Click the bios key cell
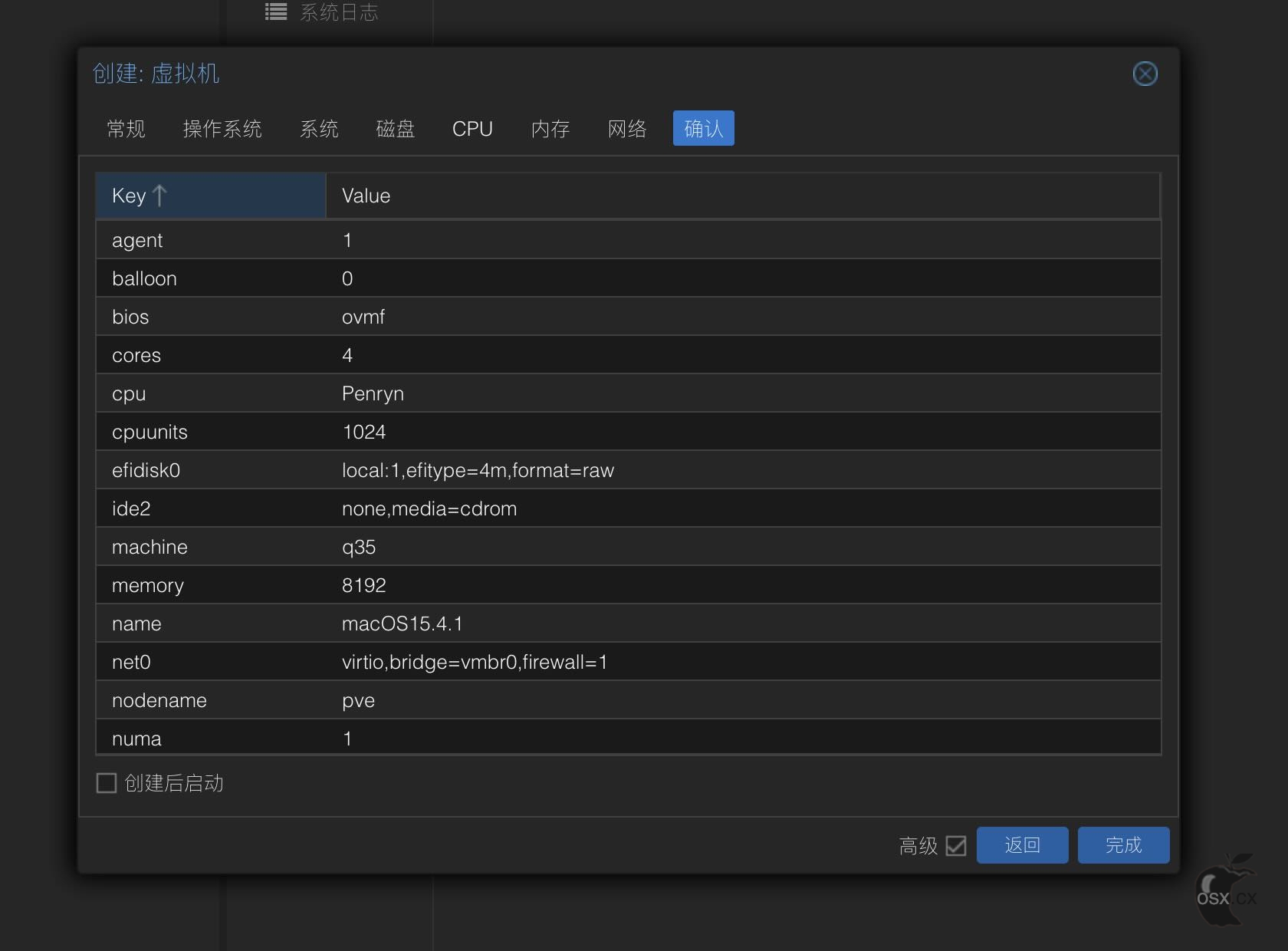The image size is (1288, 951). (x=211, y=317)
